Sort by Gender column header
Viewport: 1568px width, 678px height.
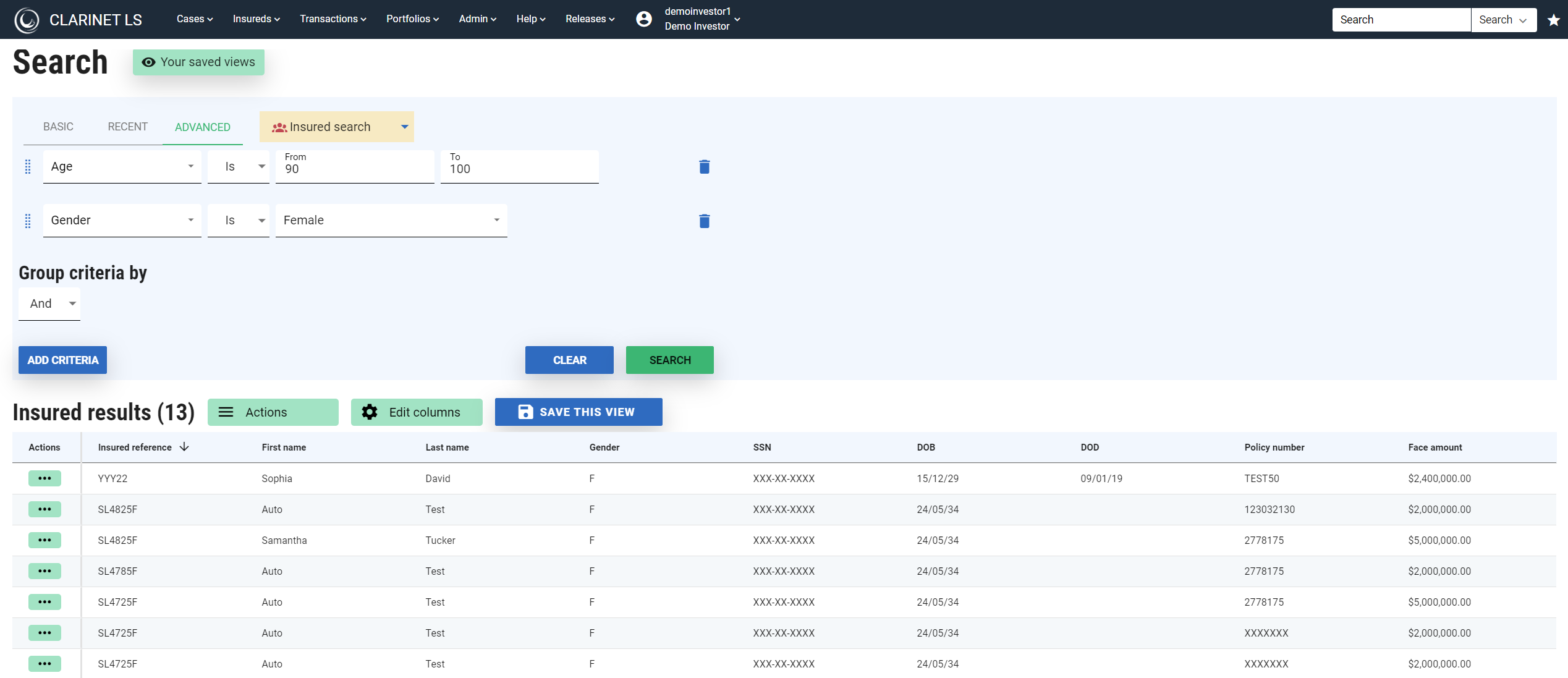coord(604,447)
